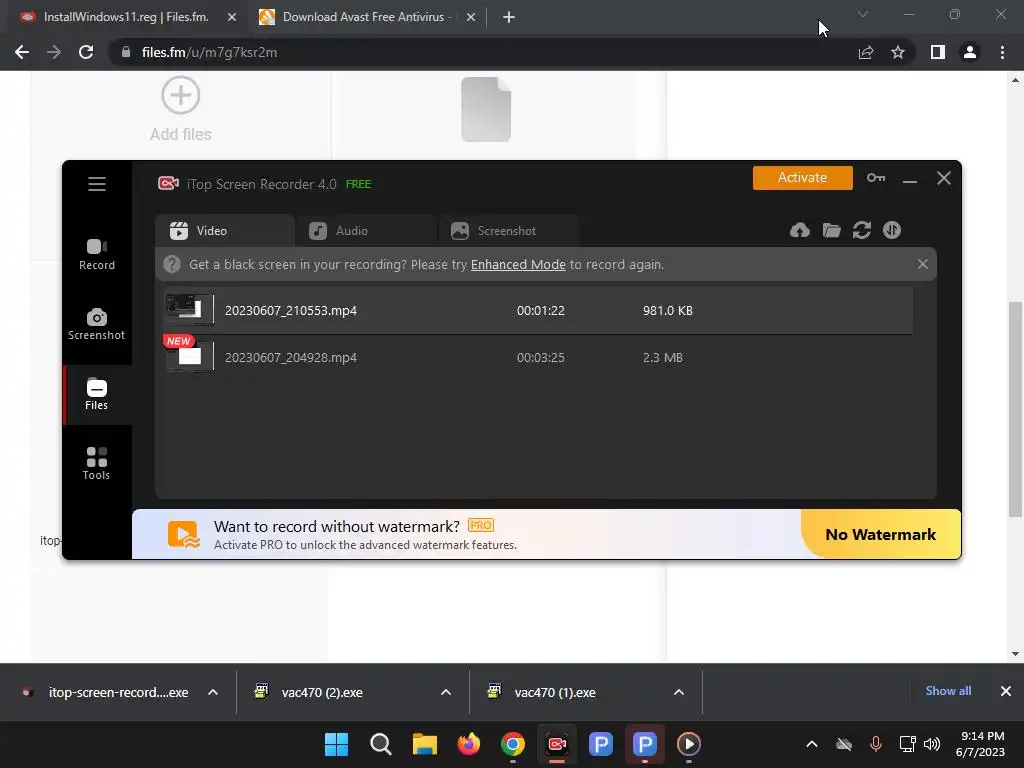Screen dimensions: 1024x768
Task: Share this page icon in Chrome
Action: click(x=866, y=52)
